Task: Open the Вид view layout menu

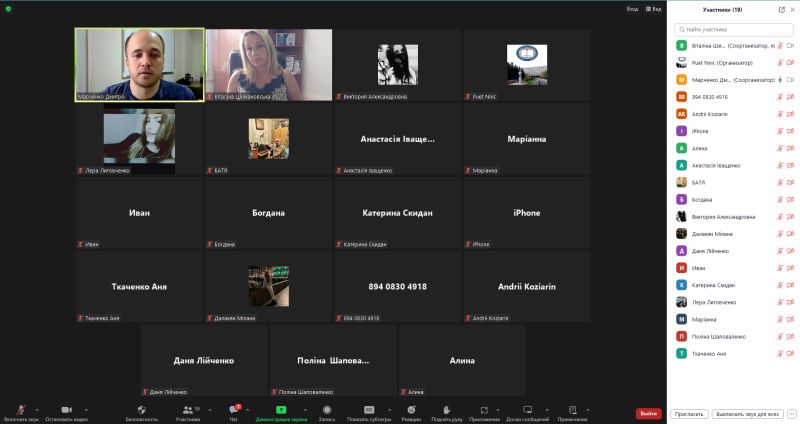Action: [653, 9]
